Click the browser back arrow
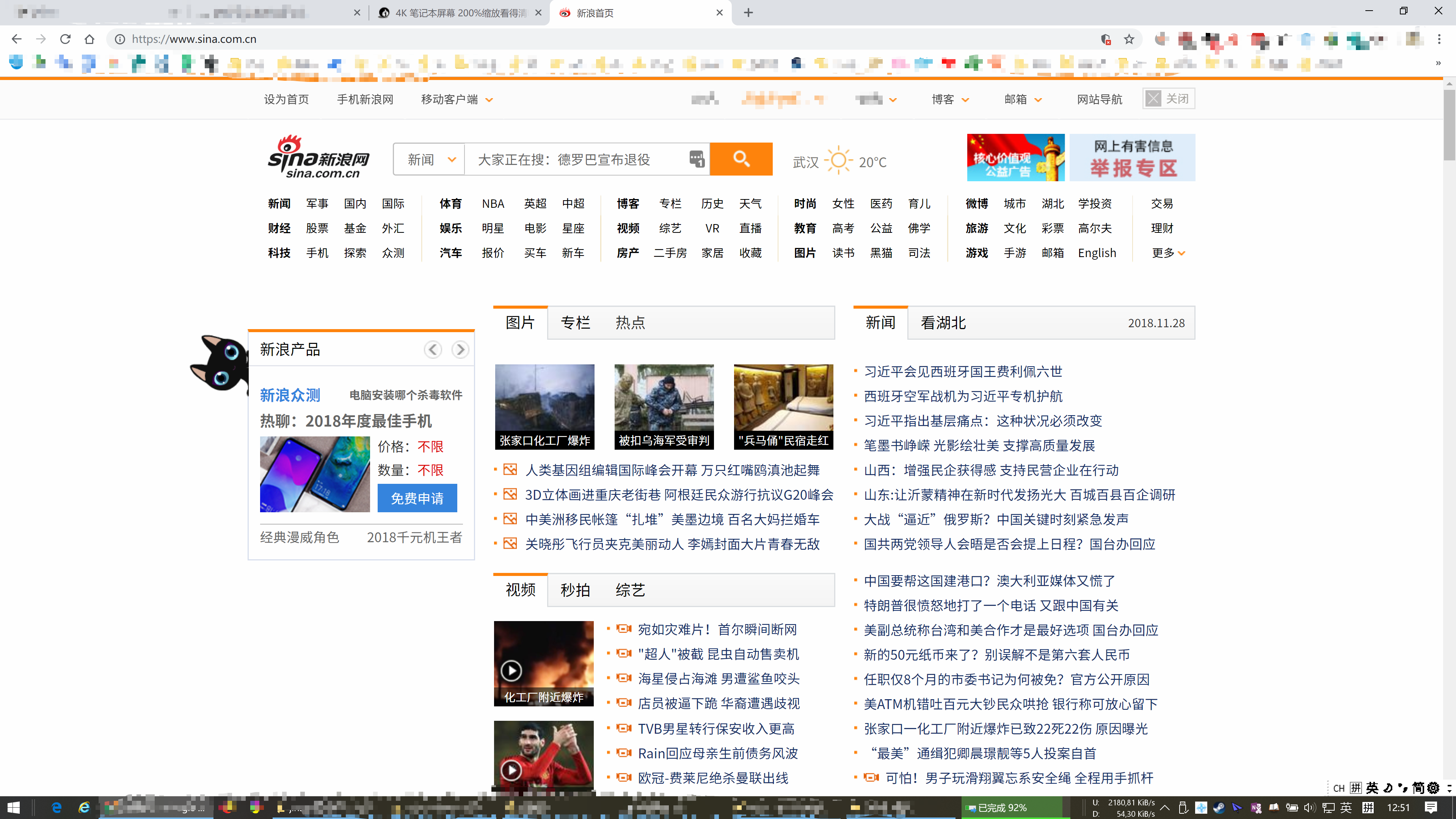Viewport: 1456px width, 819px height. click(x=16, y=39)
